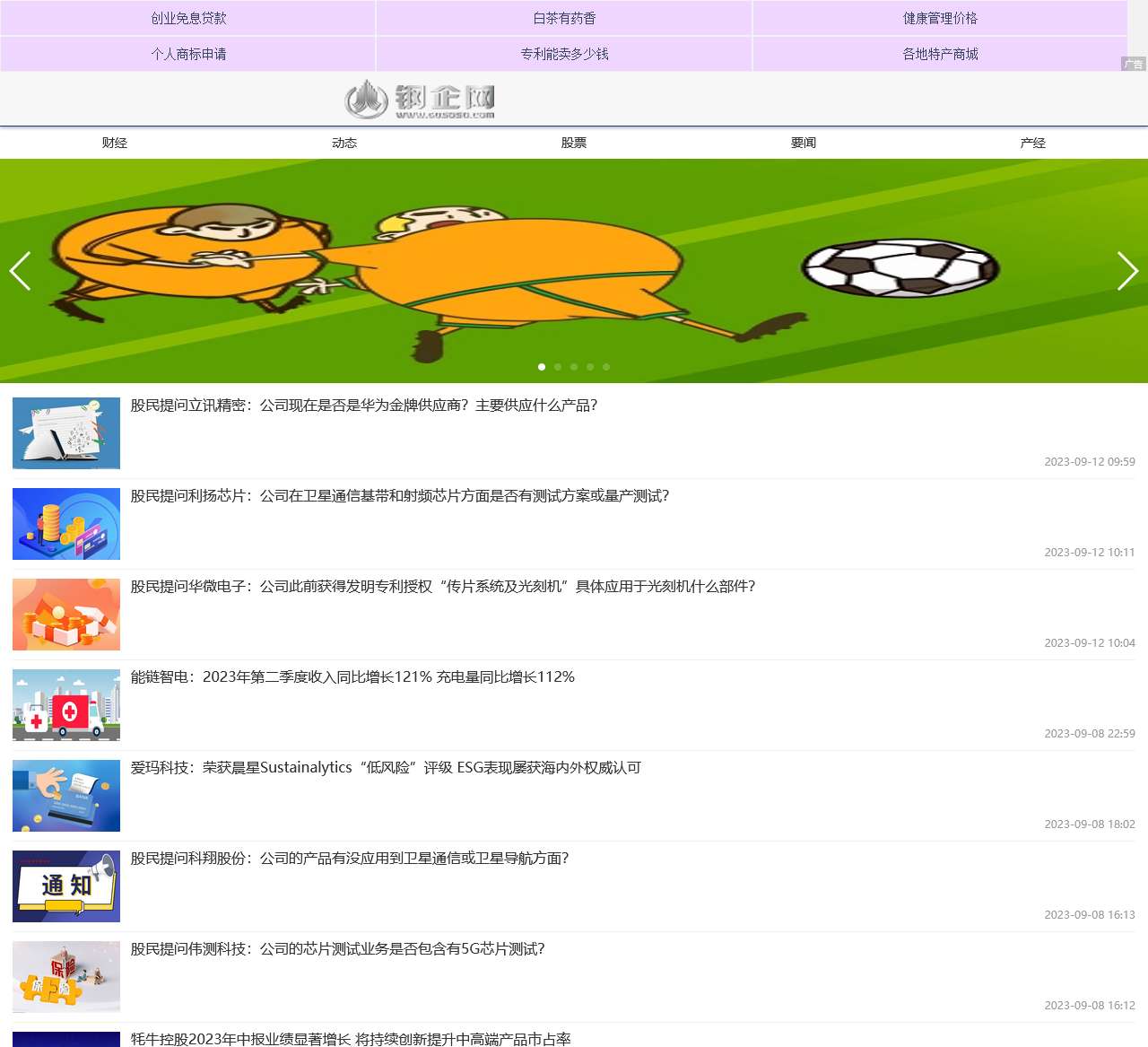Click the 广告 ad label badge

tap(1134, 64)
